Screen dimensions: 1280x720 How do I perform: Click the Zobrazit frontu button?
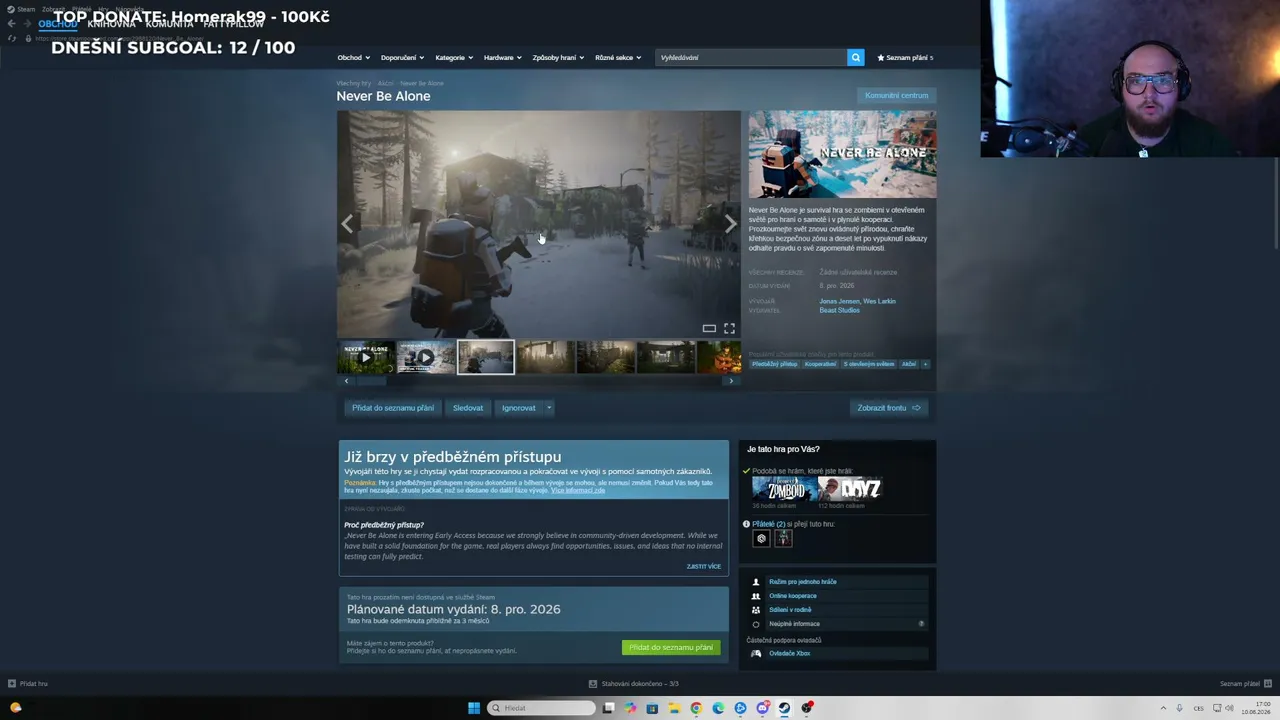[x=889, y=408]
